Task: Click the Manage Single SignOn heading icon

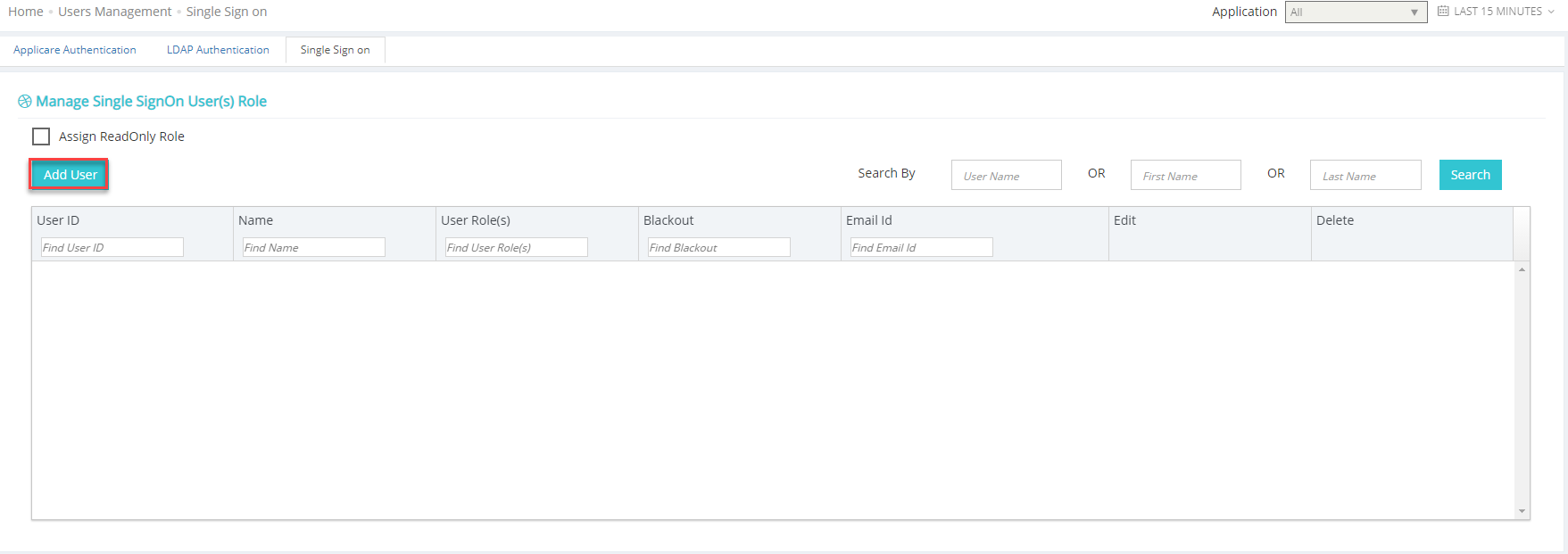Action: pyautogui.click(x=25, y=102)
